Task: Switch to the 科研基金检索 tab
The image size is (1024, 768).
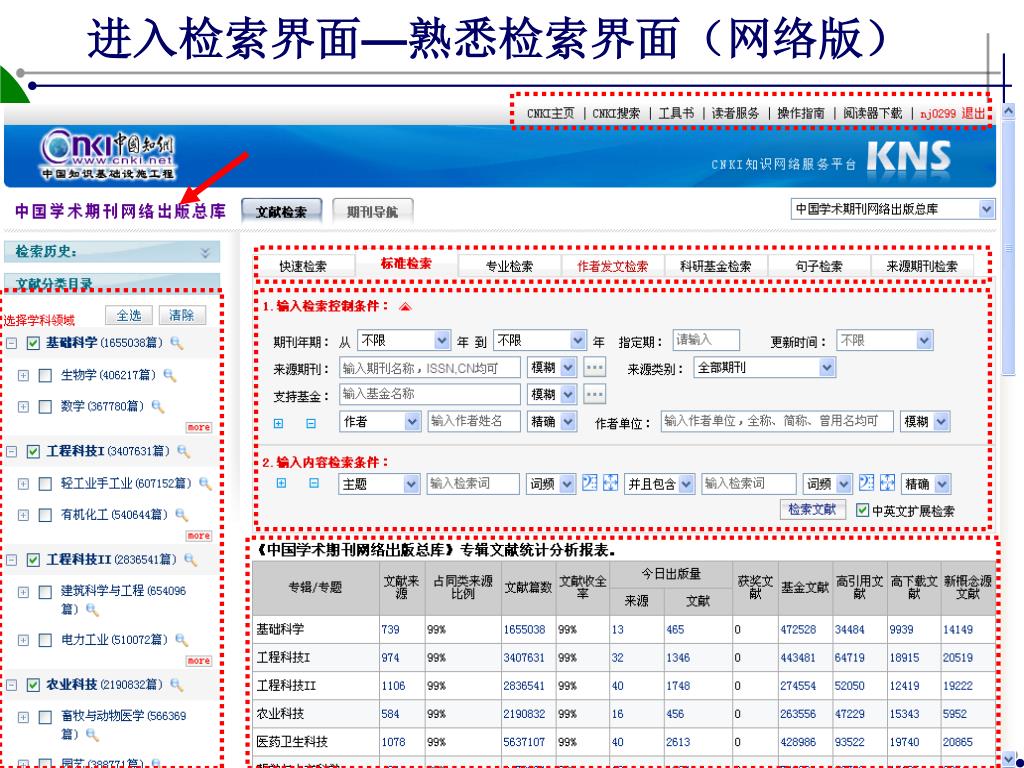Action: click(716, 266)
